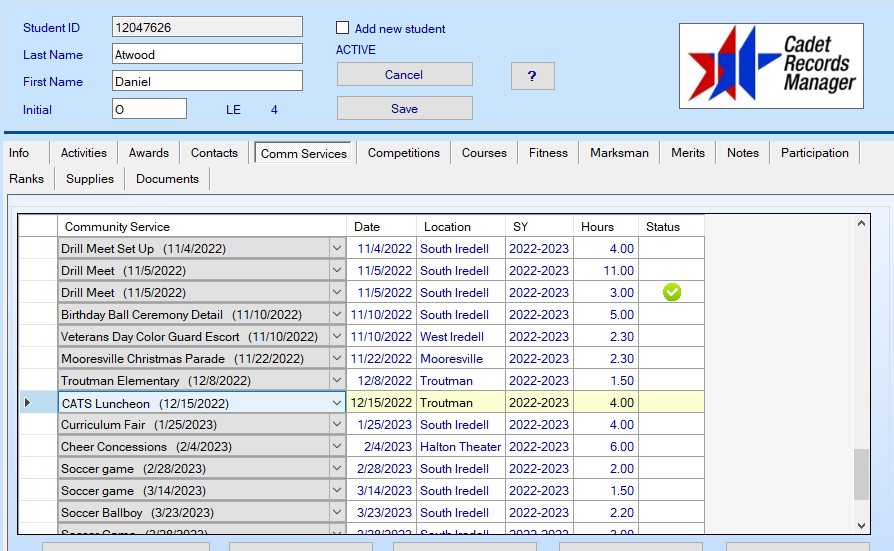Click the Last Name field containing Atwood
The width and height of the screenshot is (894, 551).
(207, 54)
